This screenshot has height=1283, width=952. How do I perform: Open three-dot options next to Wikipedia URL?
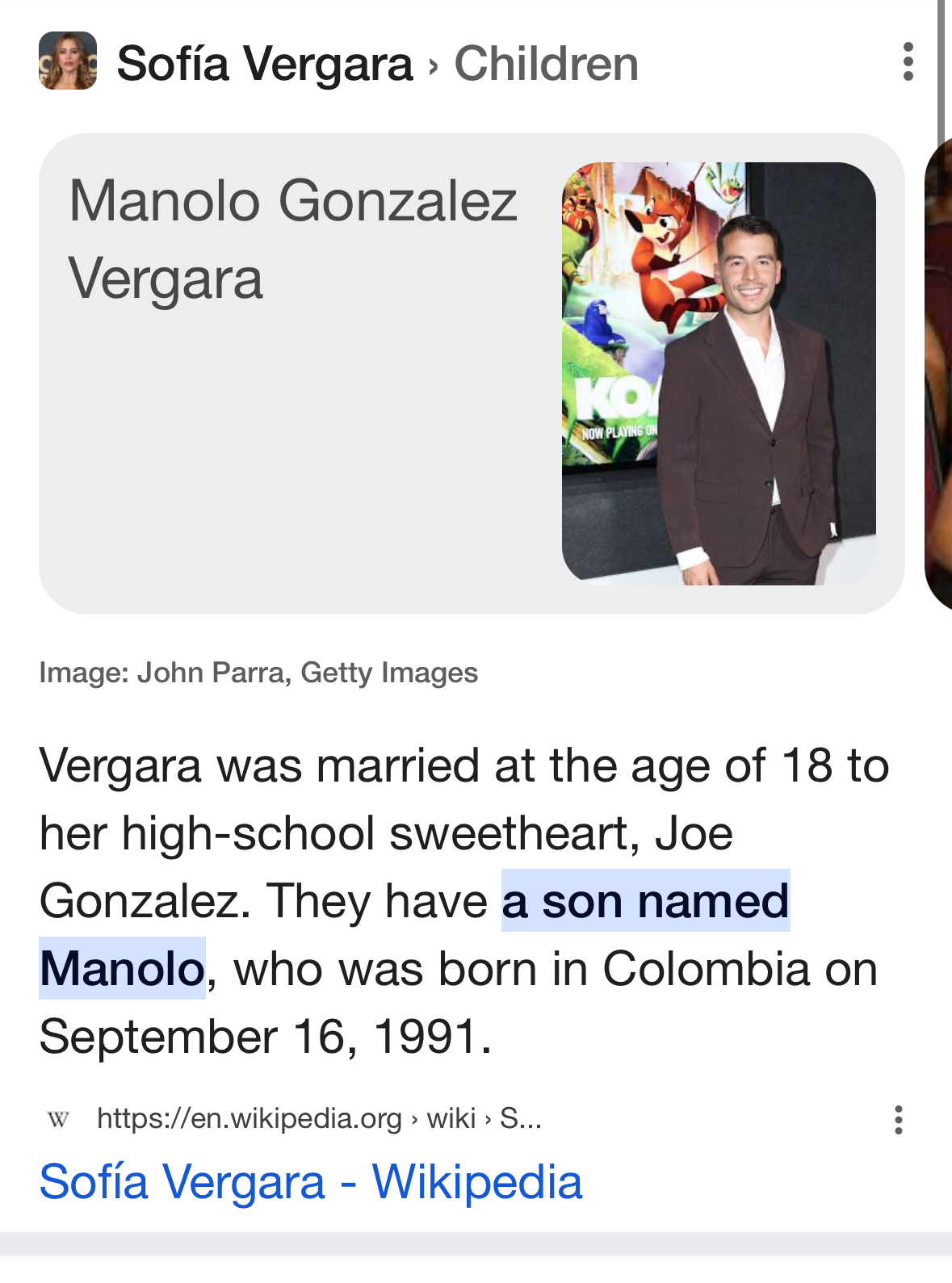[x=899, y=1120]
